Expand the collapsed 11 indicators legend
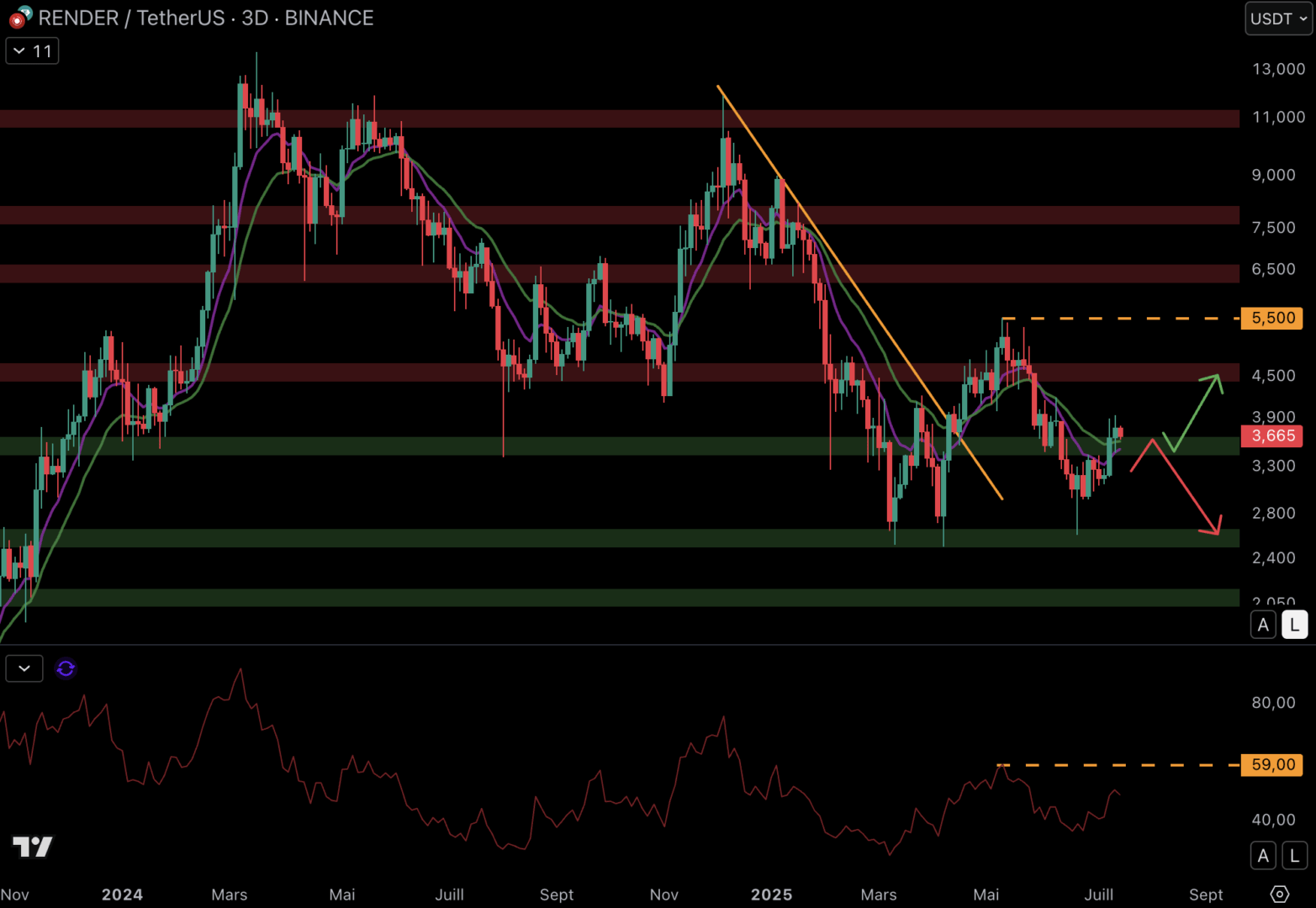1316x908 pixels. pyautogui.click(x=33, y=51)
